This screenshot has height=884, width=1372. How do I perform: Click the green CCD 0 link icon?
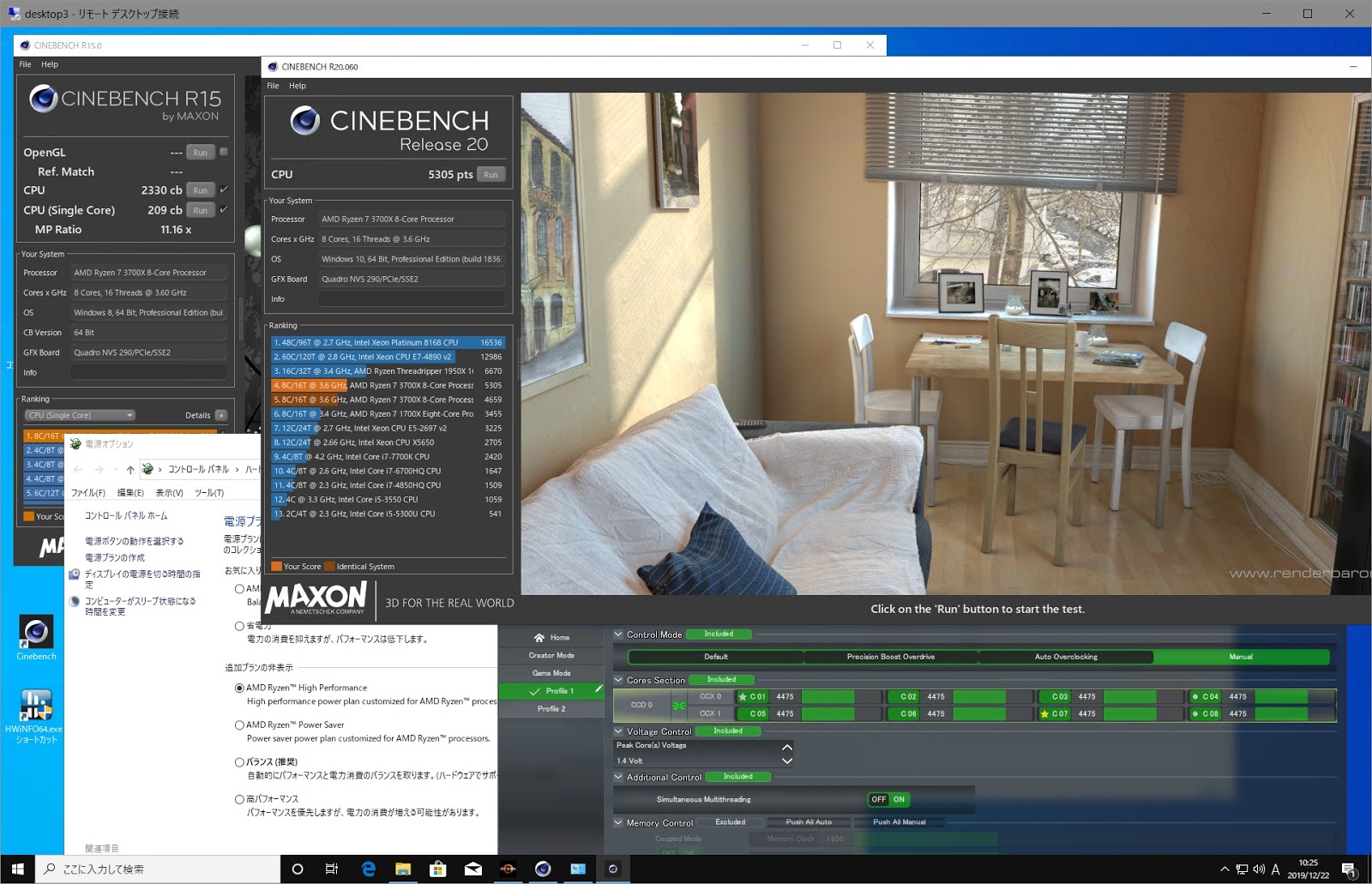(678, 706)
